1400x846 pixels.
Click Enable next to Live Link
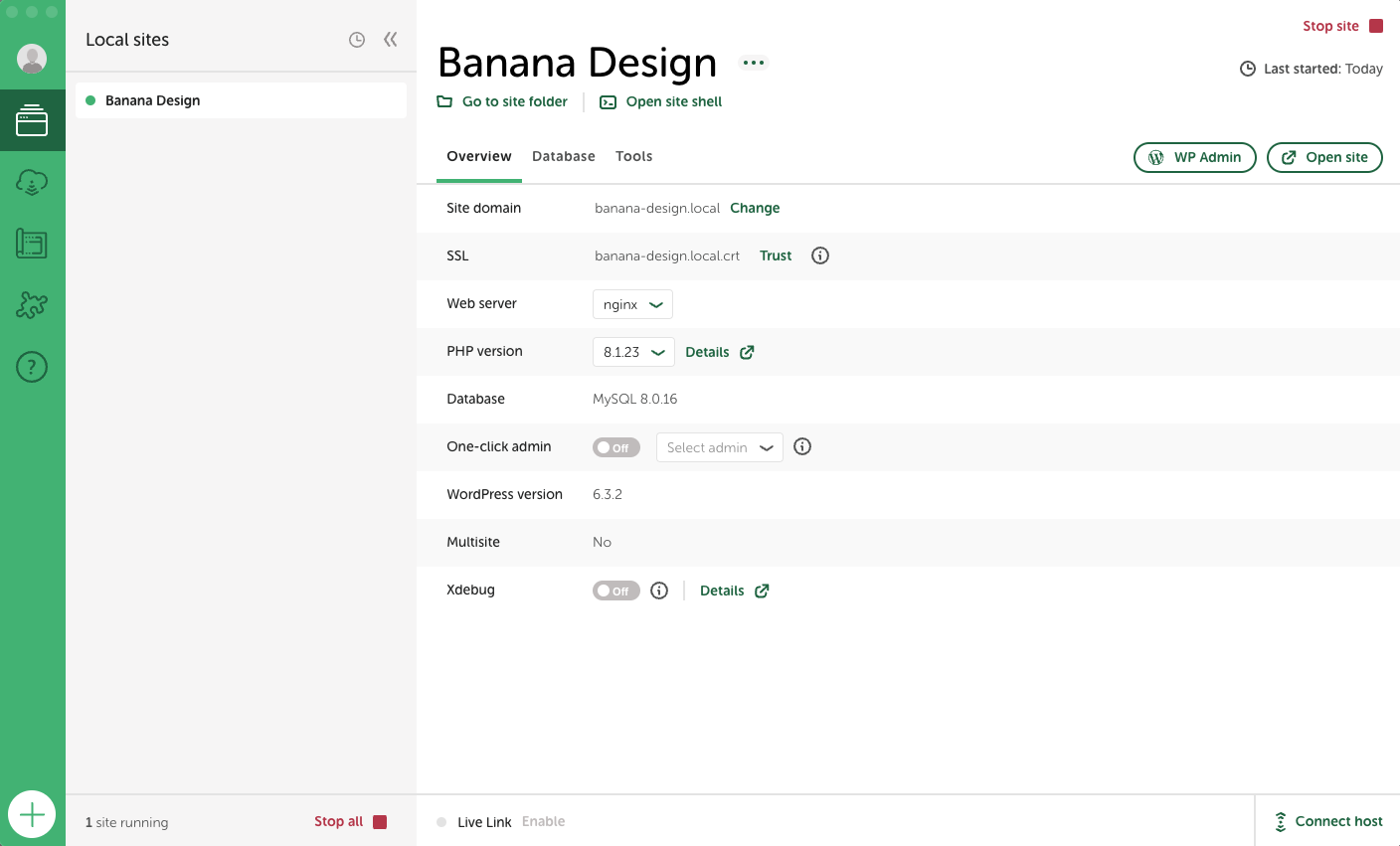point(543,821)
